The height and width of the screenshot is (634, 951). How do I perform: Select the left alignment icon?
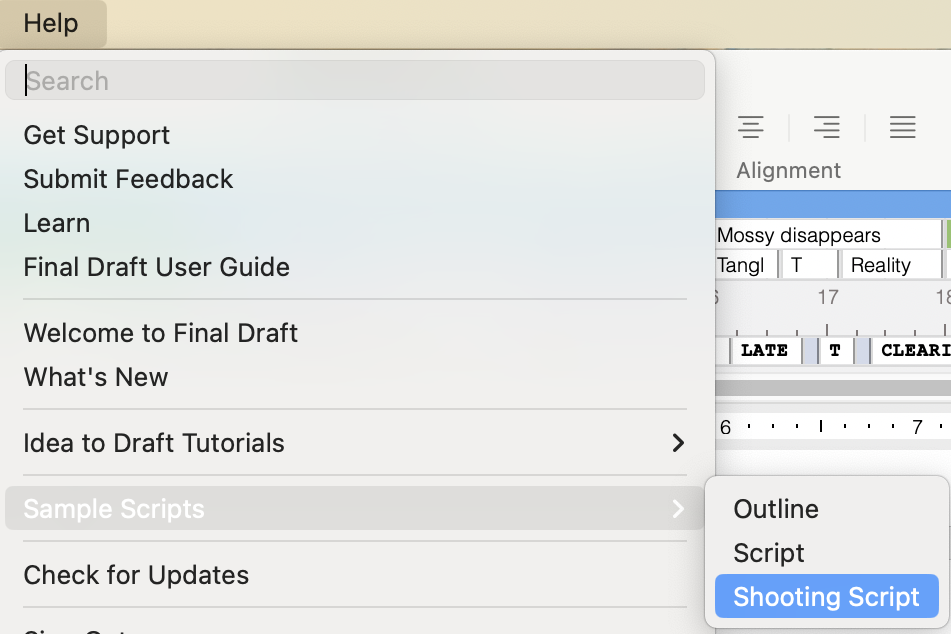(751, 127)
